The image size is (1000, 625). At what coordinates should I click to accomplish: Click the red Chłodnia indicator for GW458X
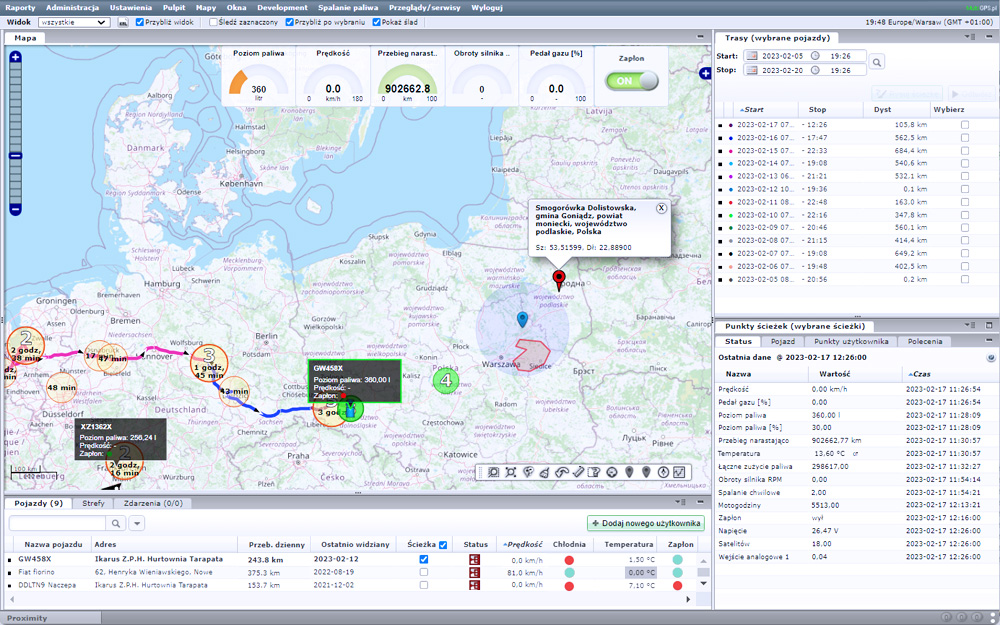(x=569, y=560)
